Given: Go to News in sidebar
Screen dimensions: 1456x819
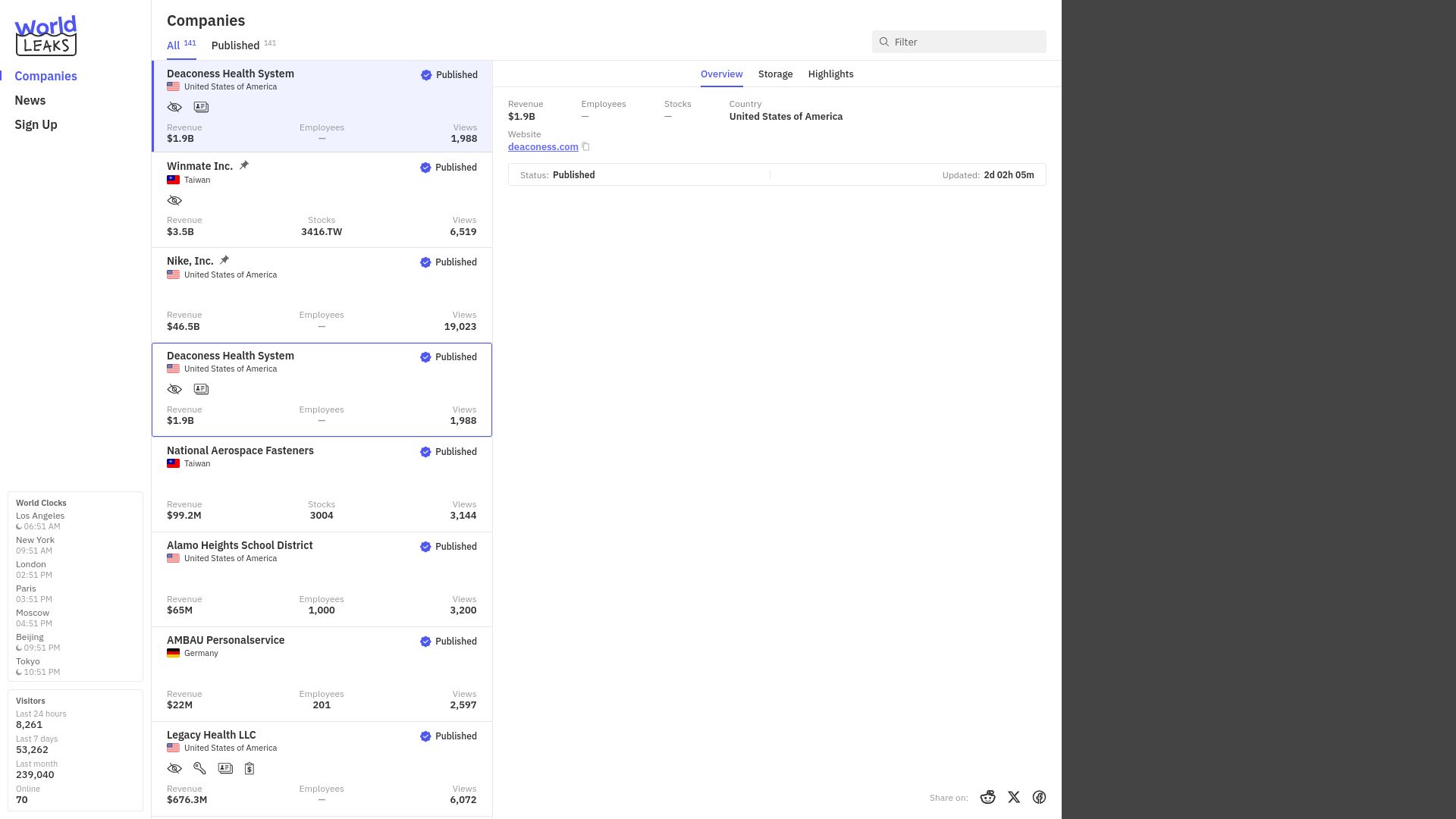Looking at the screenshot, I should [x=30, y=100].
